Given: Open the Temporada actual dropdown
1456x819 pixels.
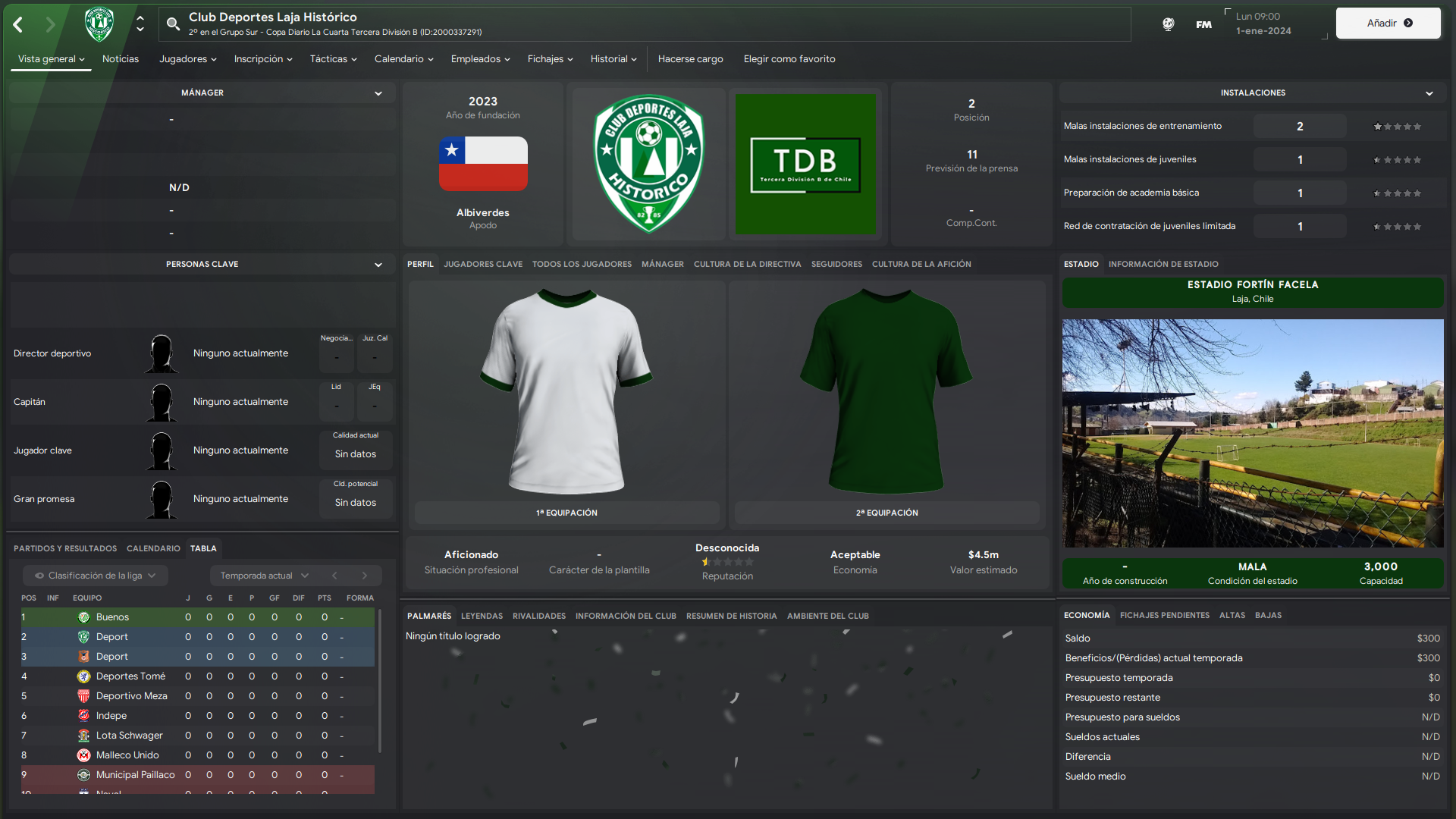Looking at the screenshot, I should point(264,576).
